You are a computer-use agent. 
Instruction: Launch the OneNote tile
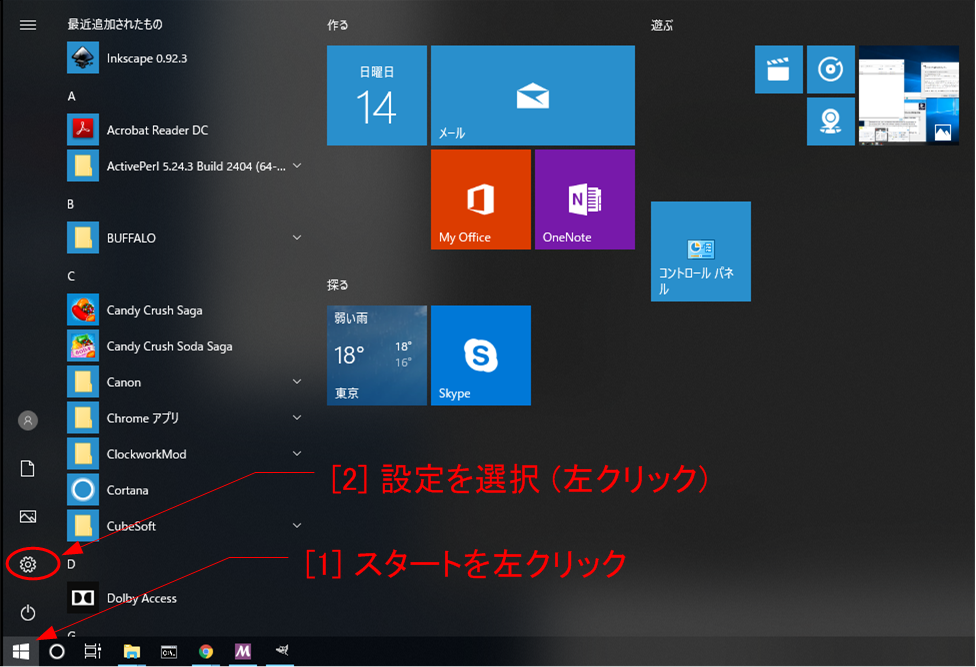(584, 199)
